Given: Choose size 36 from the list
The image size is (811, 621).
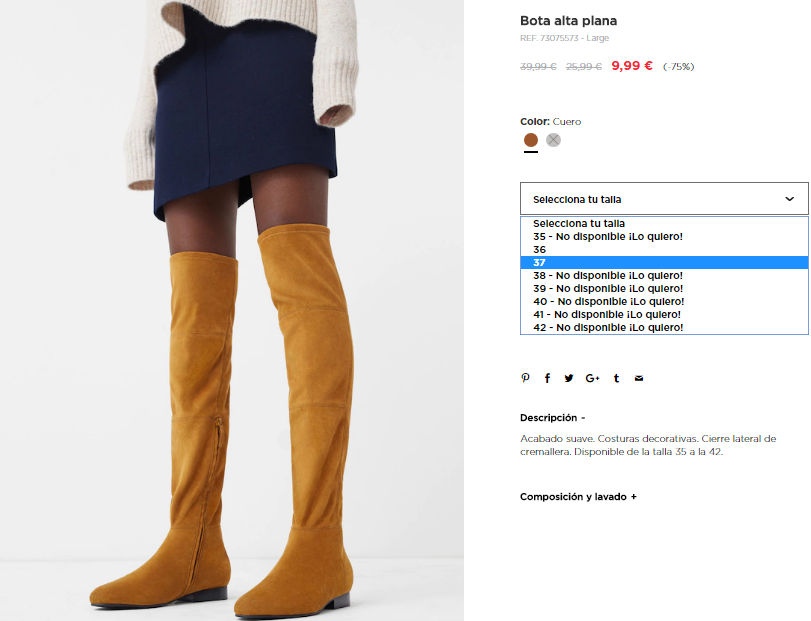Looking at the screenshot, I should tap(664, 249).
